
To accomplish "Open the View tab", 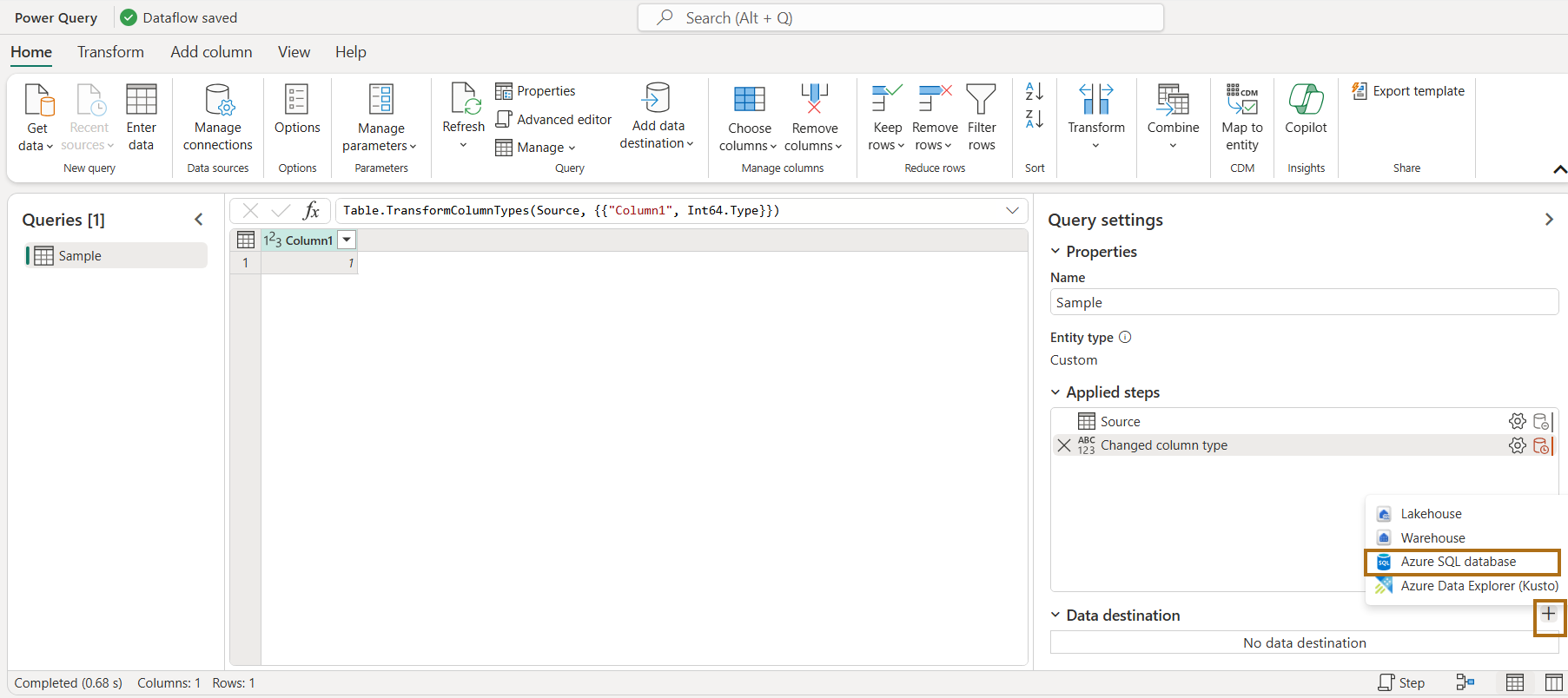I will tap(294, 52).
